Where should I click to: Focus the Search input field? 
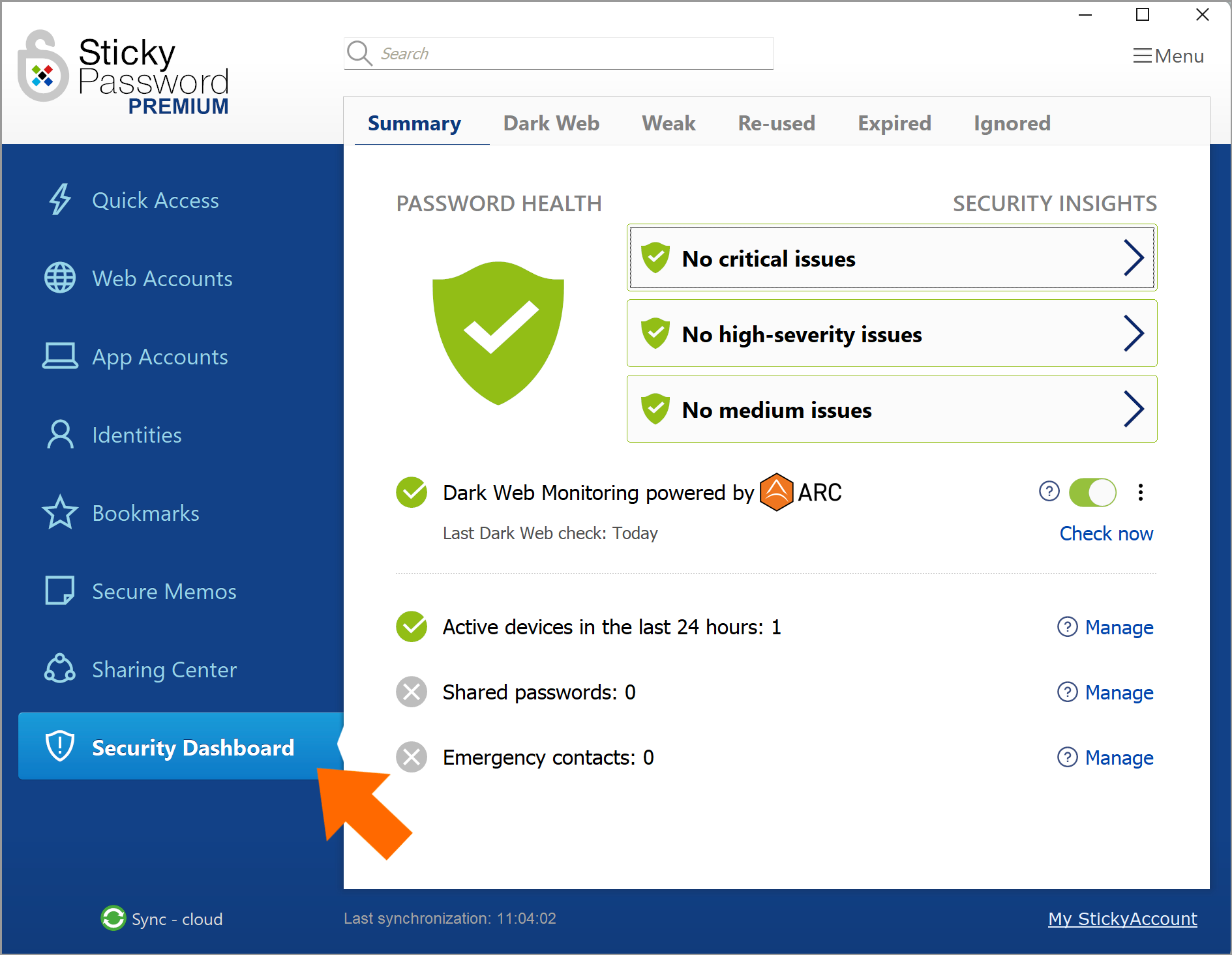(558, 53)
